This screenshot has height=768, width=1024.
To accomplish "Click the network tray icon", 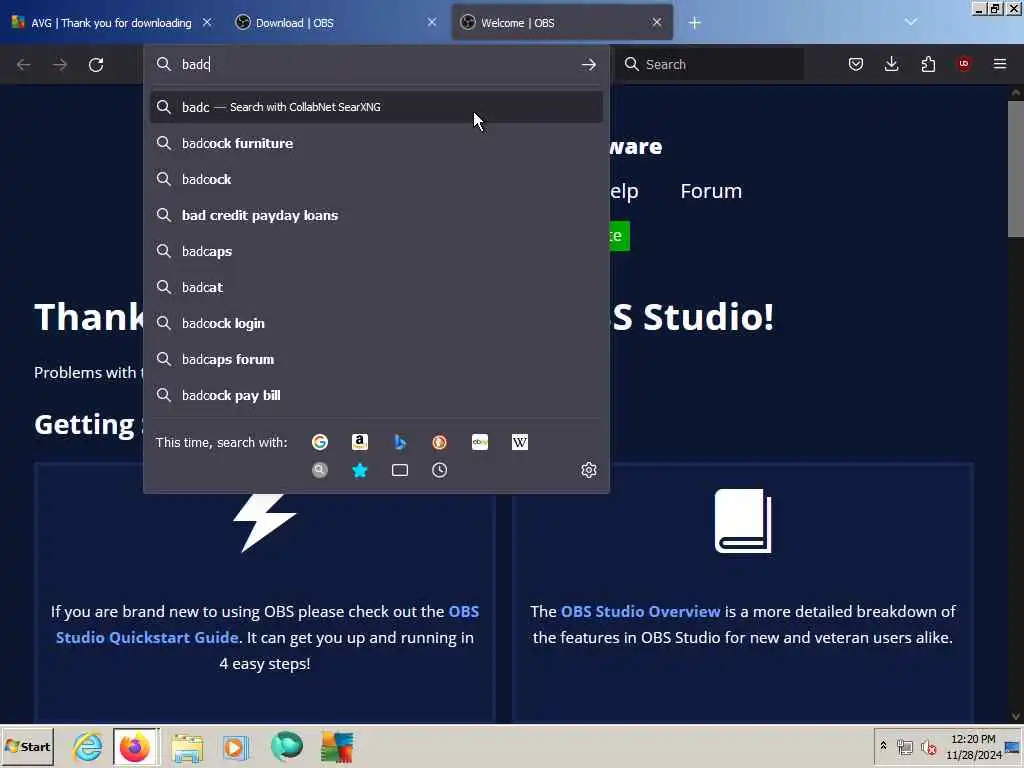I will point(904,746).
